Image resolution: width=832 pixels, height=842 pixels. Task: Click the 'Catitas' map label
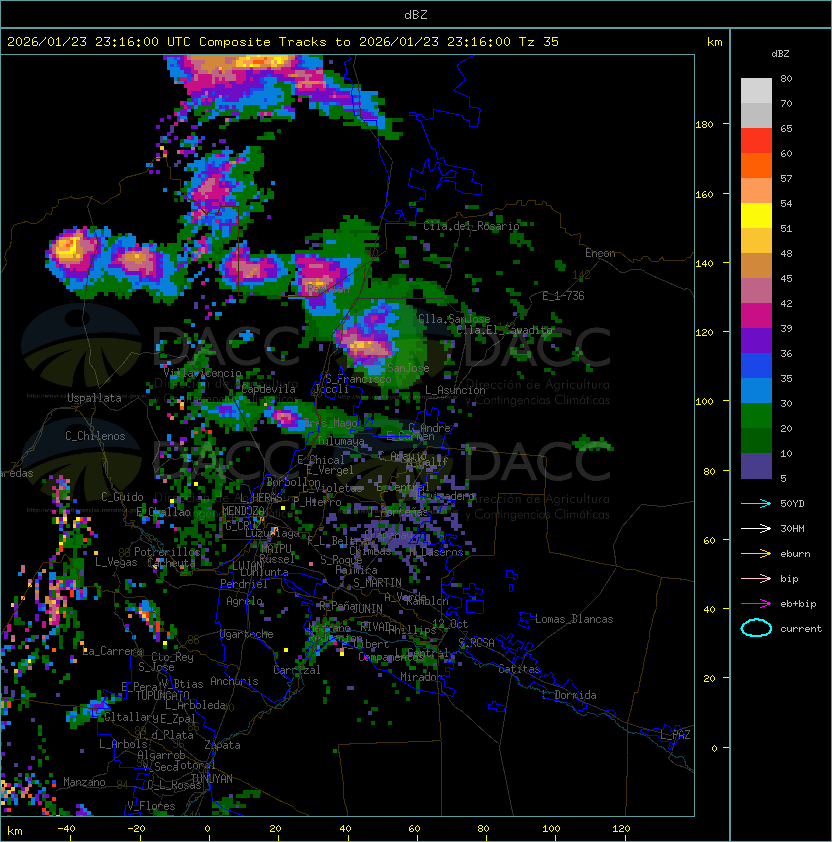pos(519,669)
